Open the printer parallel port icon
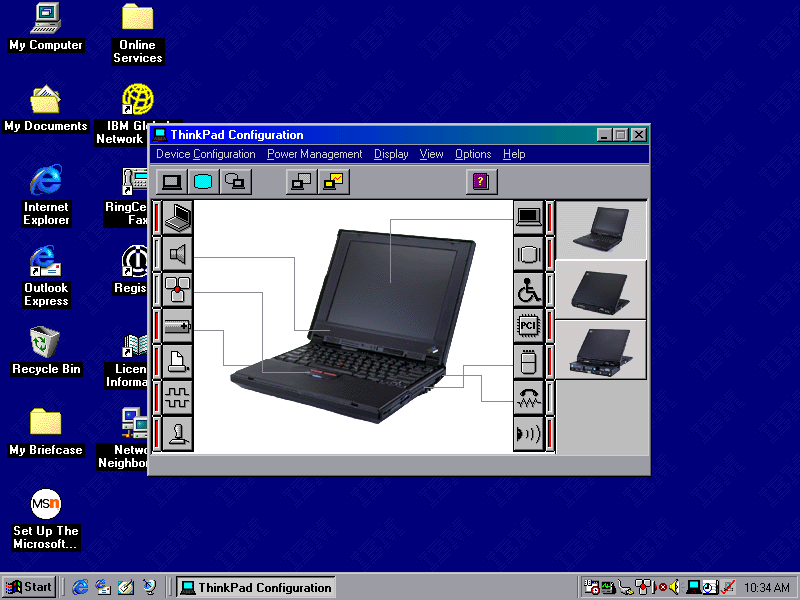This screenshot has height=600, width=800. 177,362
